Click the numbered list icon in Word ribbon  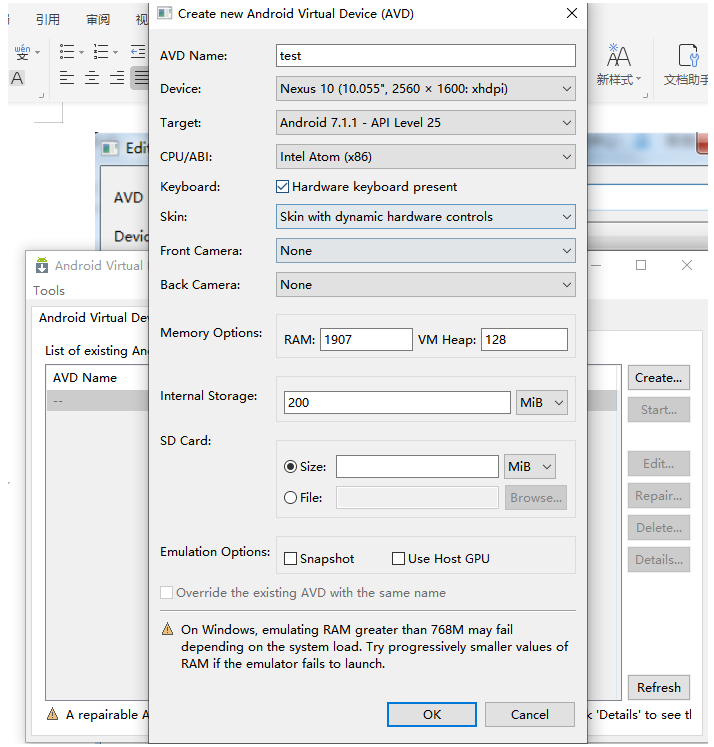click(x=101, y=51)
